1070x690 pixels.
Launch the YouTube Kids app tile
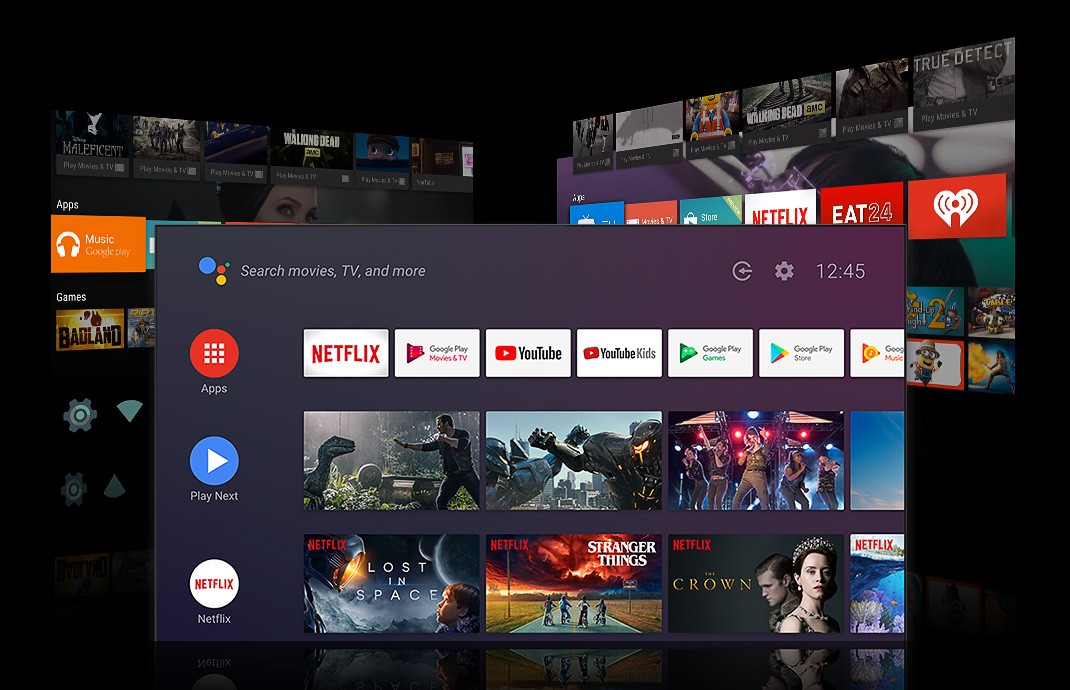(620, 353)
